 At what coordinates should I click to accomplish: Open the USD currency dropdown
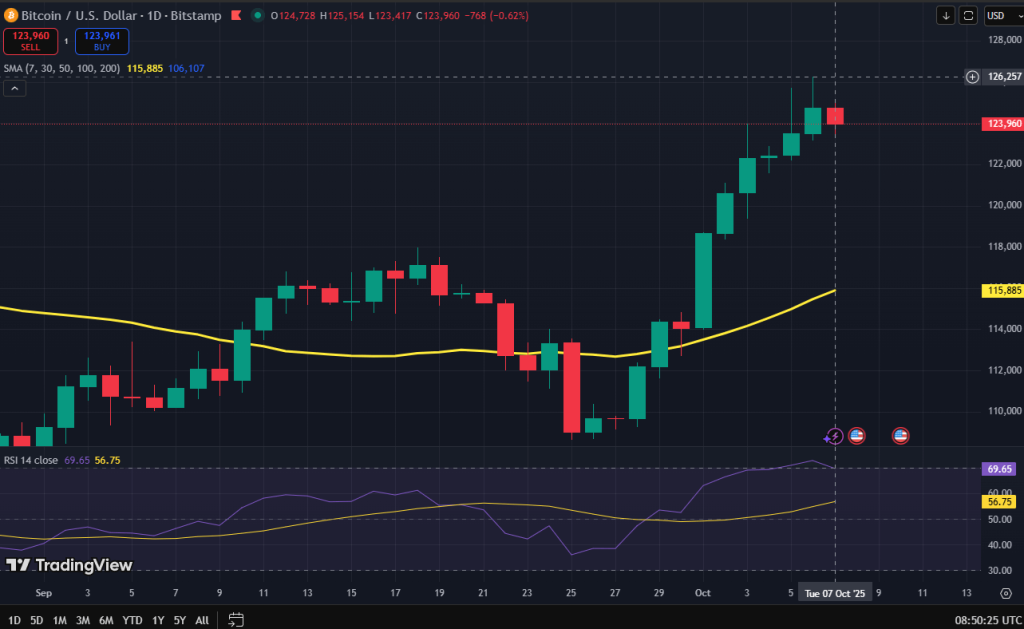996,15
